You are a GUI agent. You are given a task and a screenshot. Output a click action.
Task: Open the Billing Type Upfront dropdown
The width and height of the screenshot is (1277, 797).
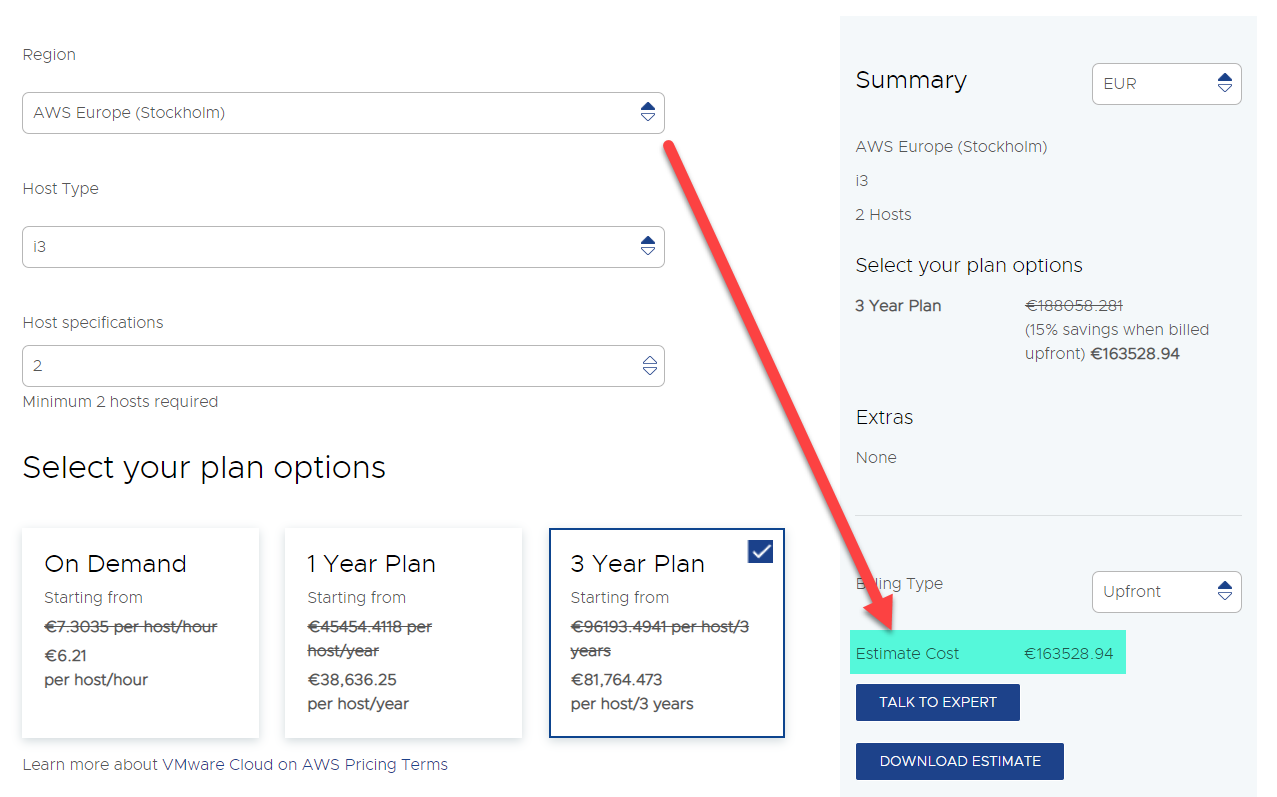click(1155, 592)
